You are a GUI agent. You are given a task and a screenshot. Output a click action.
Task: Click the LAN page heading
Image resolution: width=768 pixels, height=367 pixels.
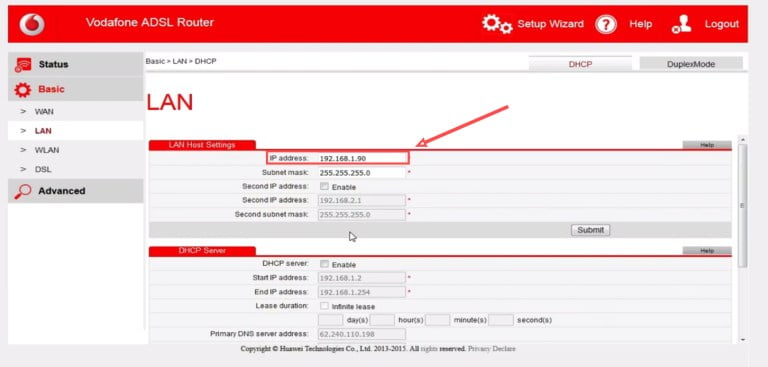click(170, 102)
